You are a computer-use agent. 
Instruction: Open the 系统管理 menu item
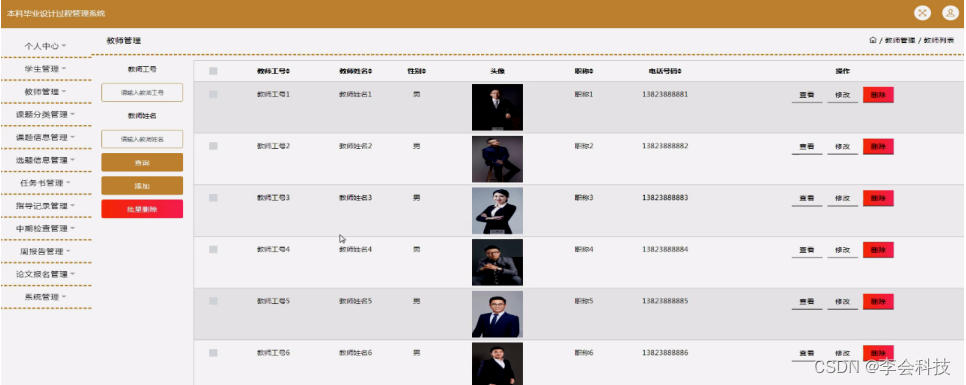click(x=46, y=297)
